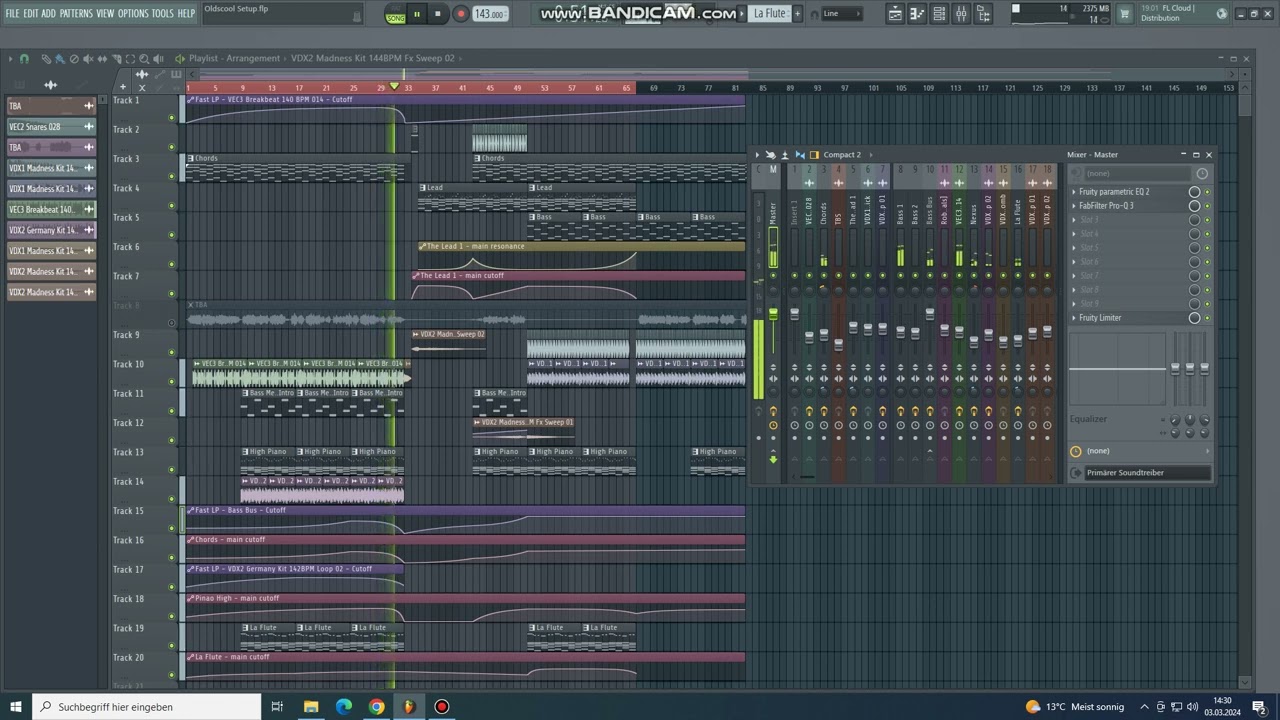Expand Fruity Limiter slot menu arrow
Image resolution: width=1280 pixels, height=720 pixels.
coord(1074,318)
